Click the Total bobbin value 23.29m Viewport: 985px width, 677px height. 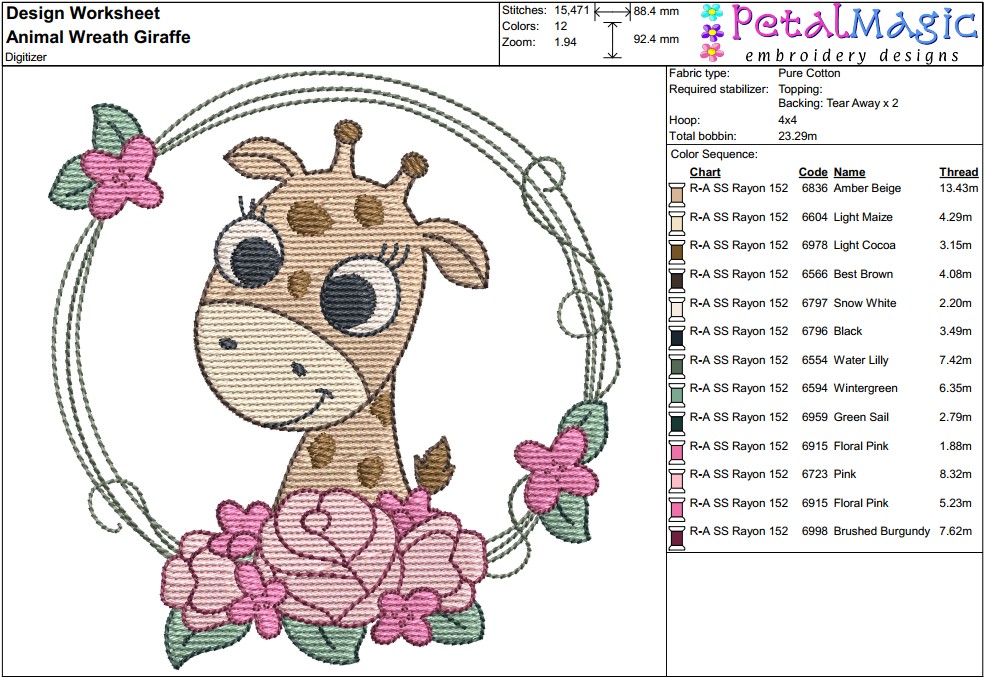click(x=797, y=136)
